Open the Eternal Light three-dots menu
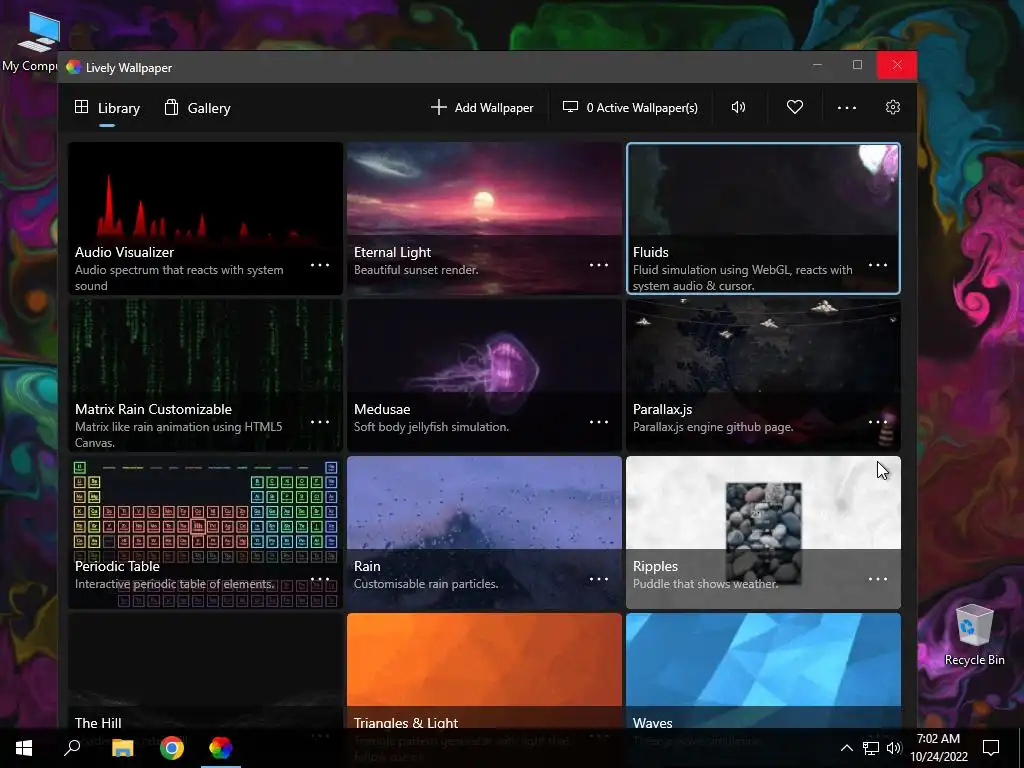 599,265
